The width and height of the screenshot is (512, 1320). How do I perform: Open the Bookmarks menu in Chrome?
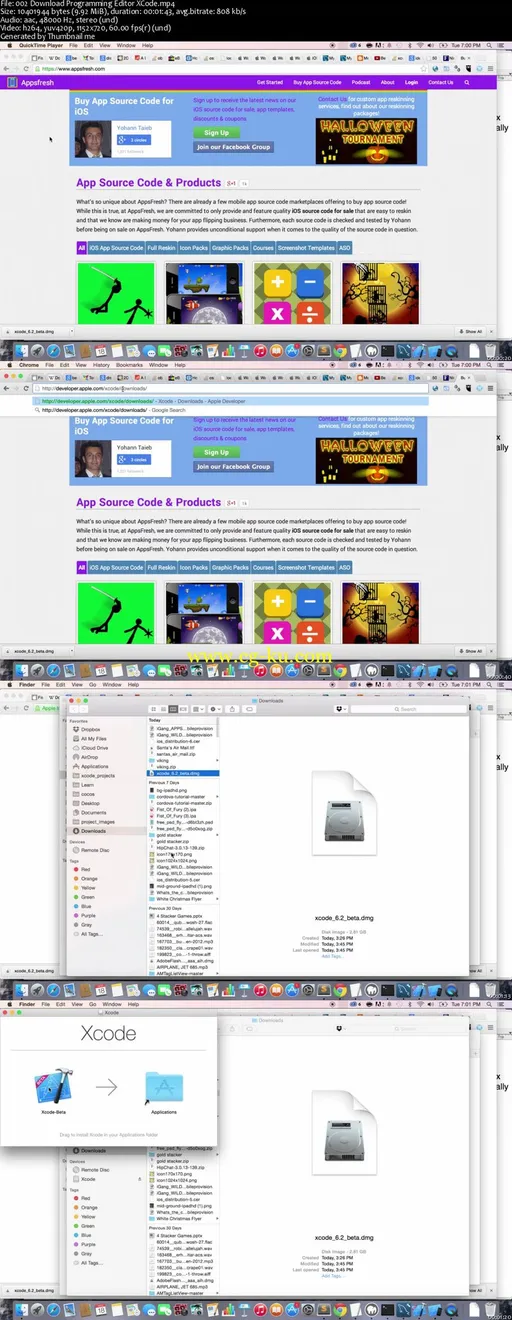(129, 365)
